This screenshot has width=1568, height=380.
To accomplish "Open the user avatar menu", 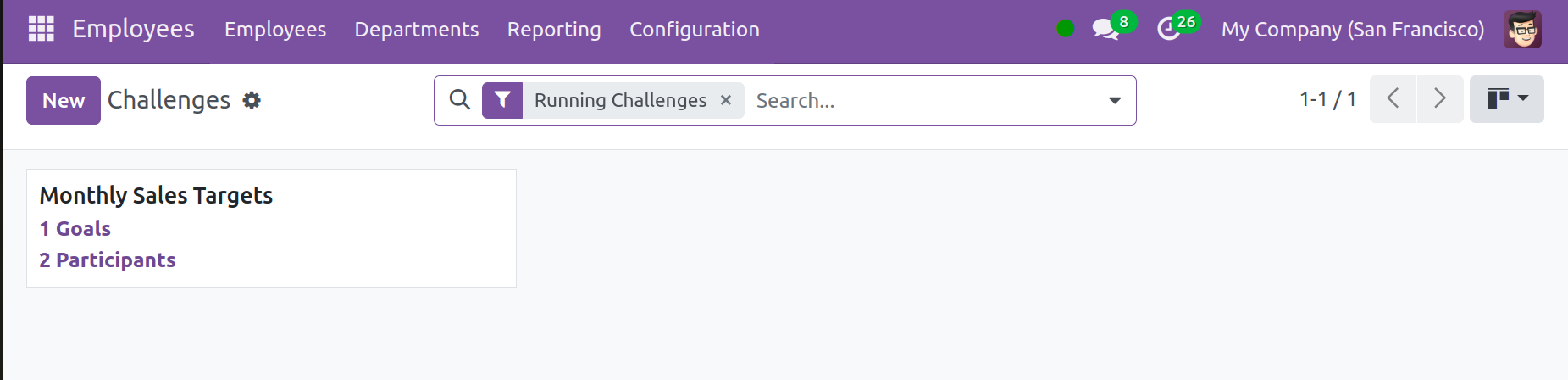I will [1522, 29].
